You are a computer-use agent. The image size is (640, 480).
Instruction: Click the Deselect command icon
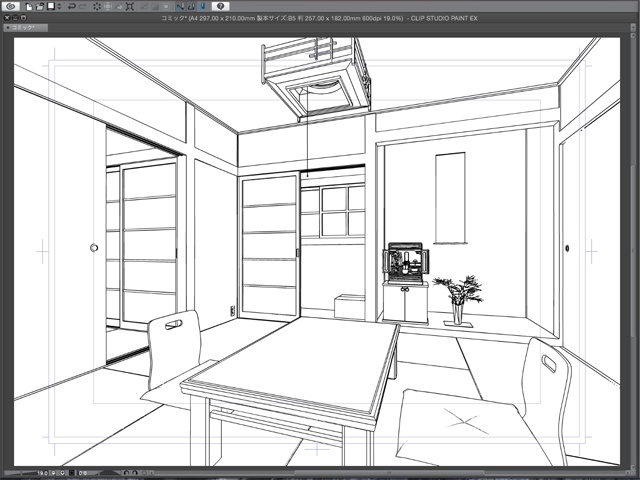coord(144,7)
